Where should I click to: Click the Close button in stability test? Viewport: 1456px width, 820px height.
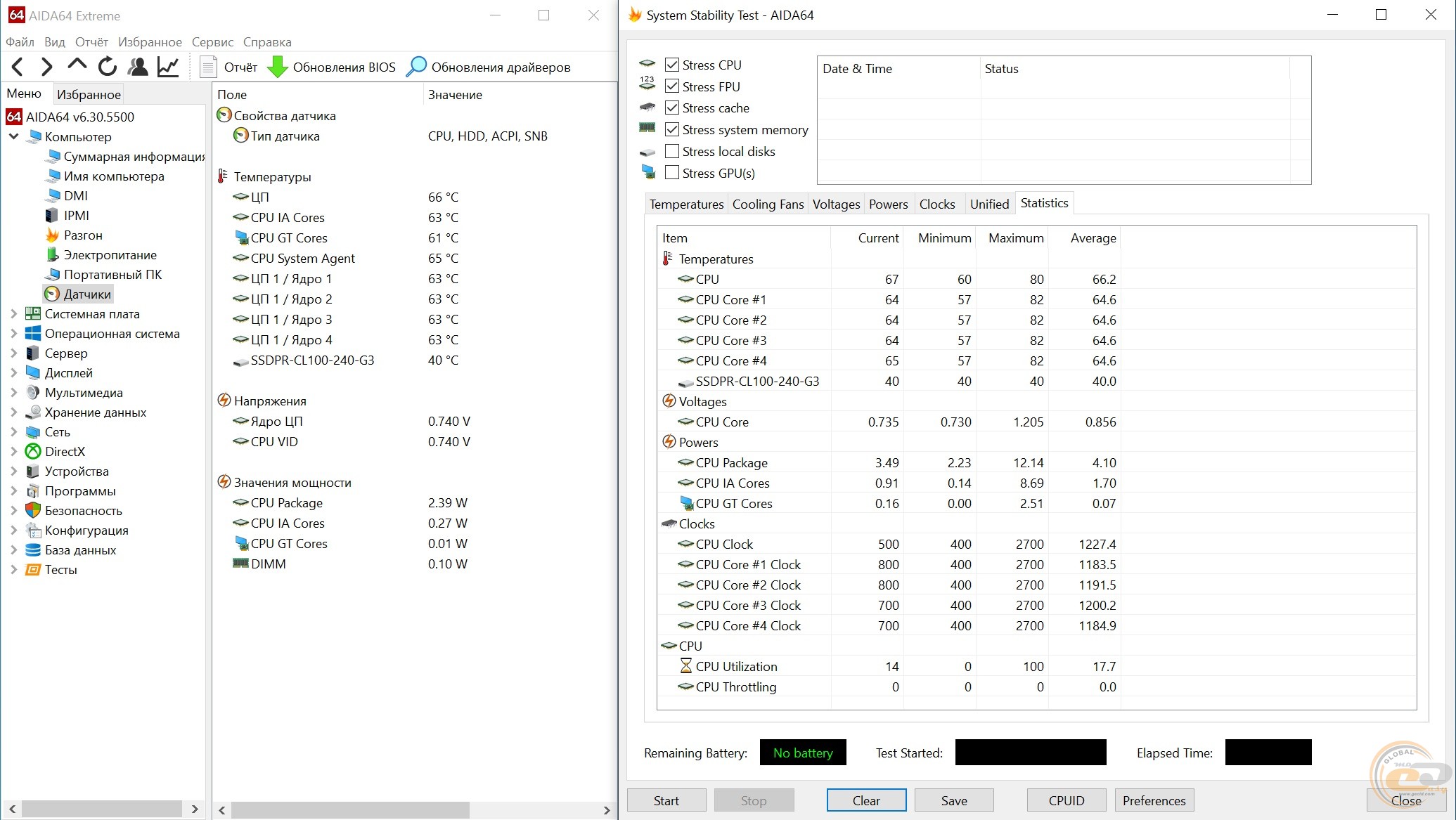click(x=1406, y=800)
